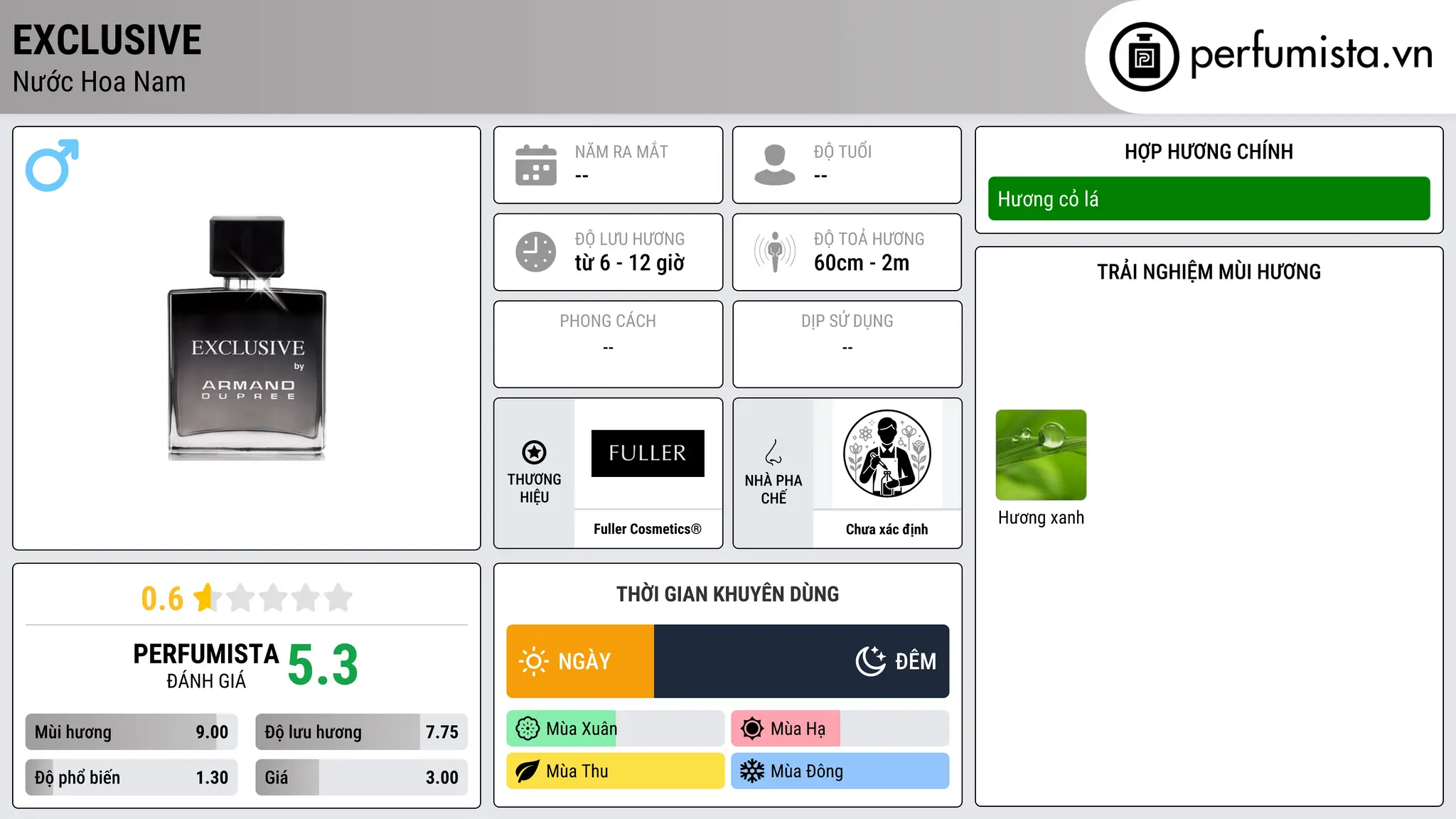Image resolution: width=1456 pixels, height=819 pixels.
Task: Click the star badge icon above Thương hiệu
Action: click(535, 452)
